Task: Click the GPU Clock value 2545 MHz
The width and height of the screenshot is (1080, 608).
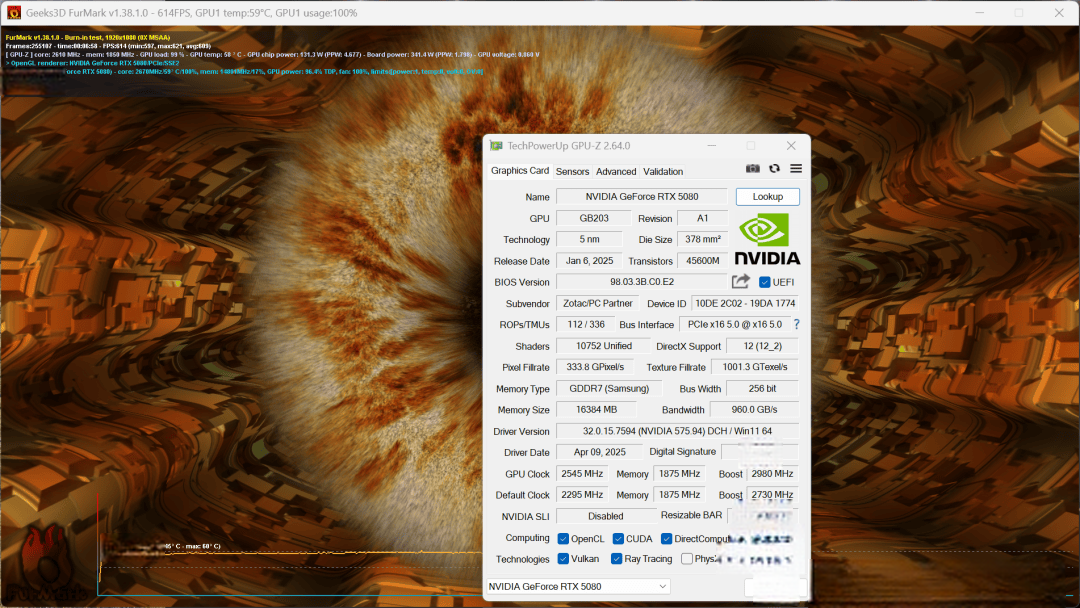Action: [x=582, y=474]
